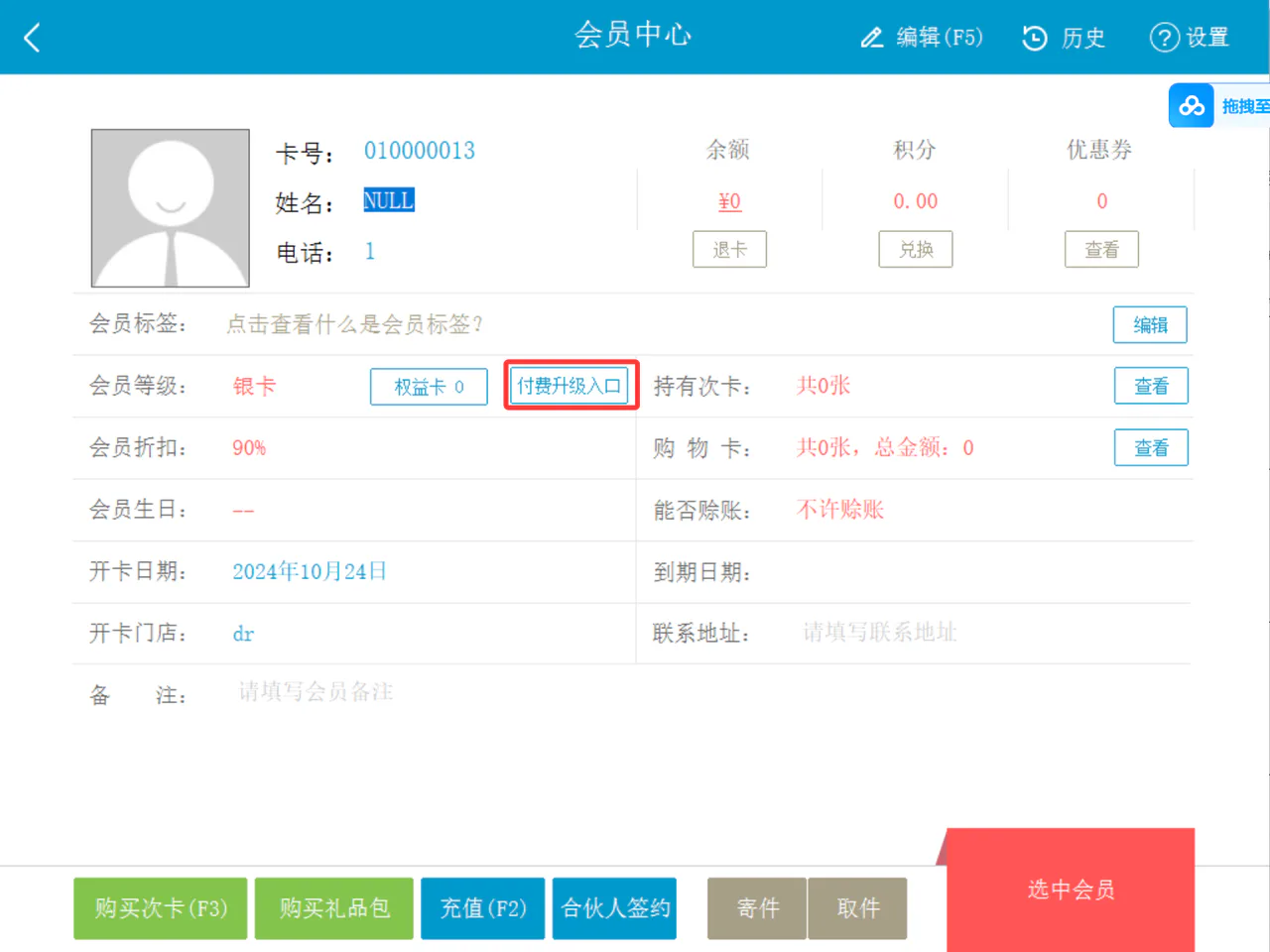Screen dimensions: 1270x952
Task: Click the 历史 label in the header
Action: pos(1083,38)
